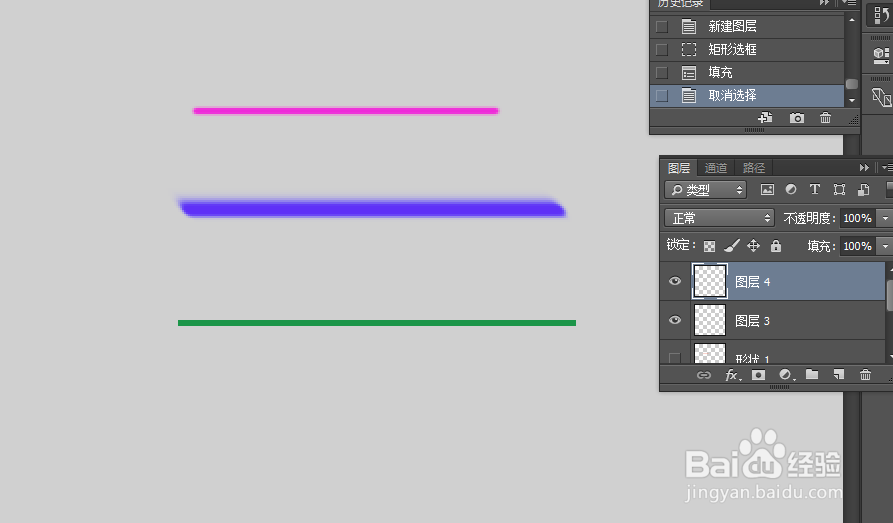Filter layers by text type
This screenshot has width=893, height=523.
[815, 189]
